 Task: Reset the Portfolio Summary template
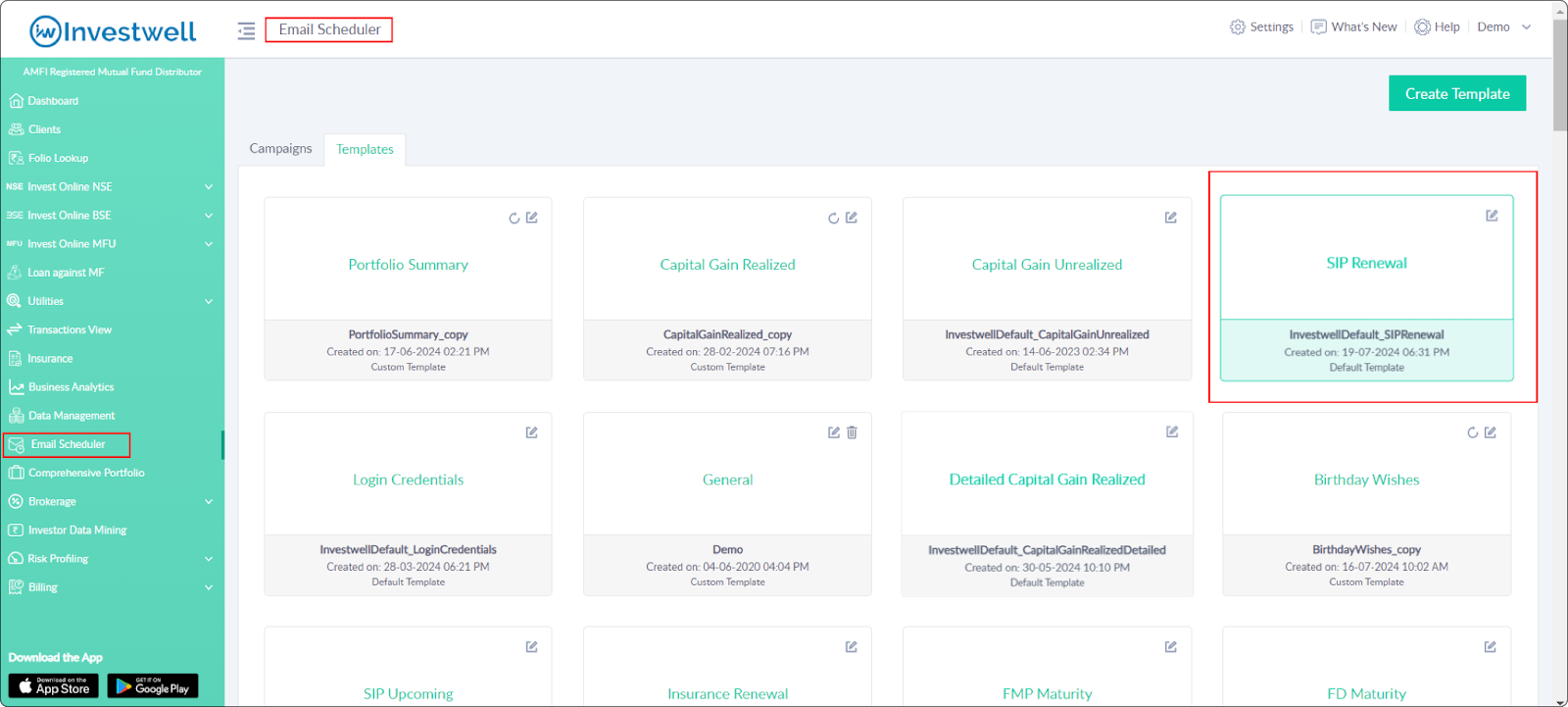point(514,218)
